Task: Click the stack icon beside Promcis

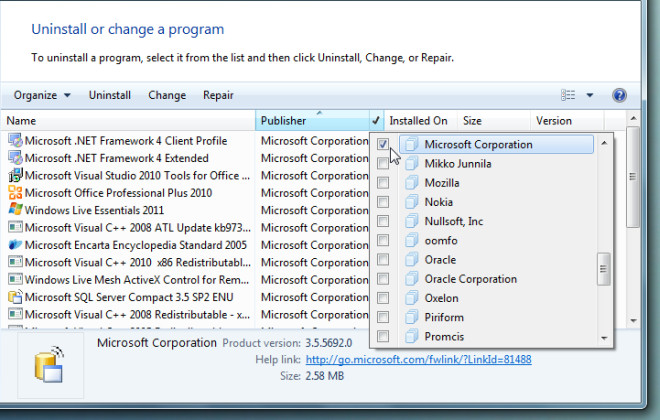Action: tap(412, 336)
